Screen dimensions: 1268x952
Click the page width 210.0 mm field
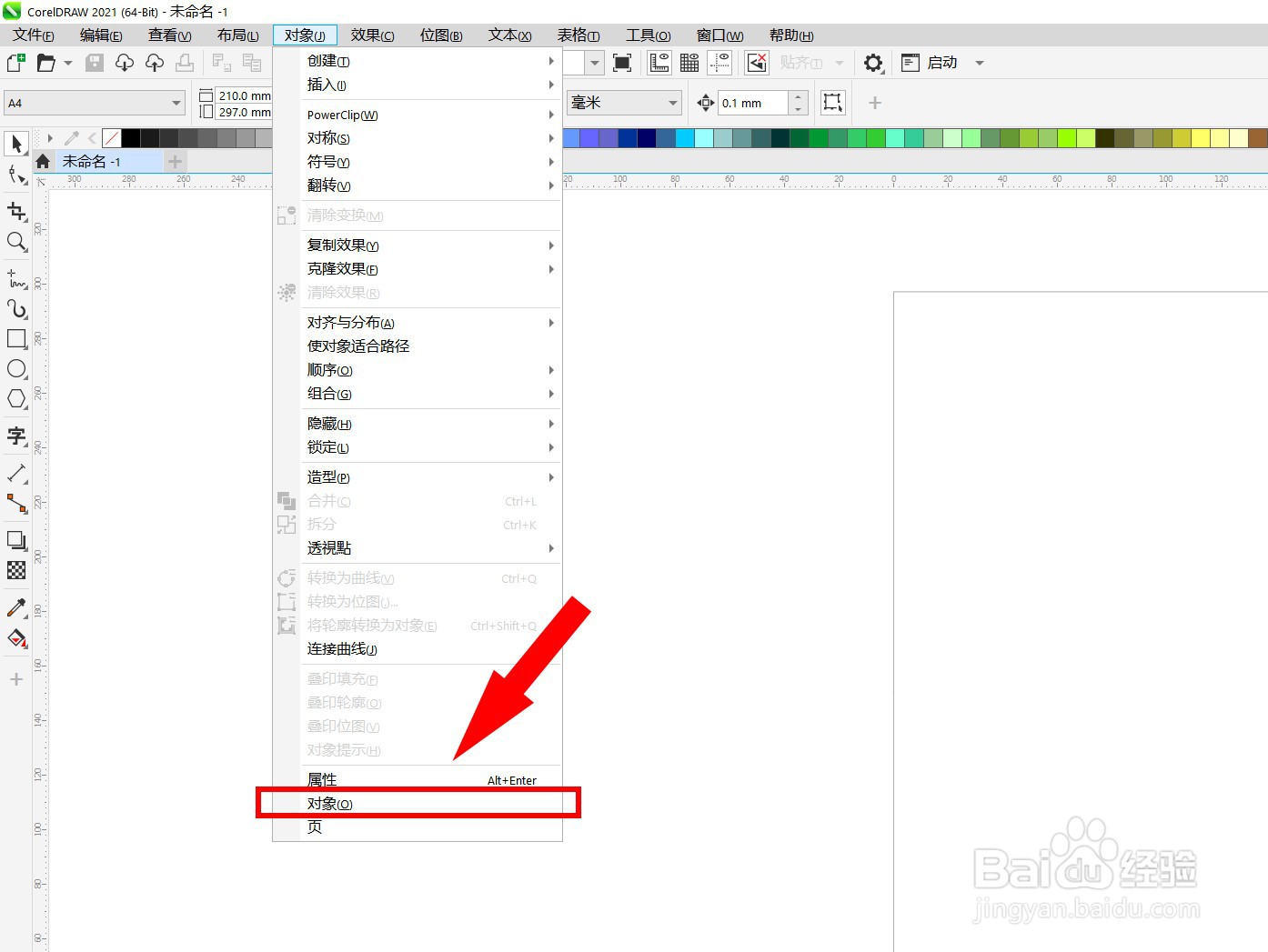(244, 95)
